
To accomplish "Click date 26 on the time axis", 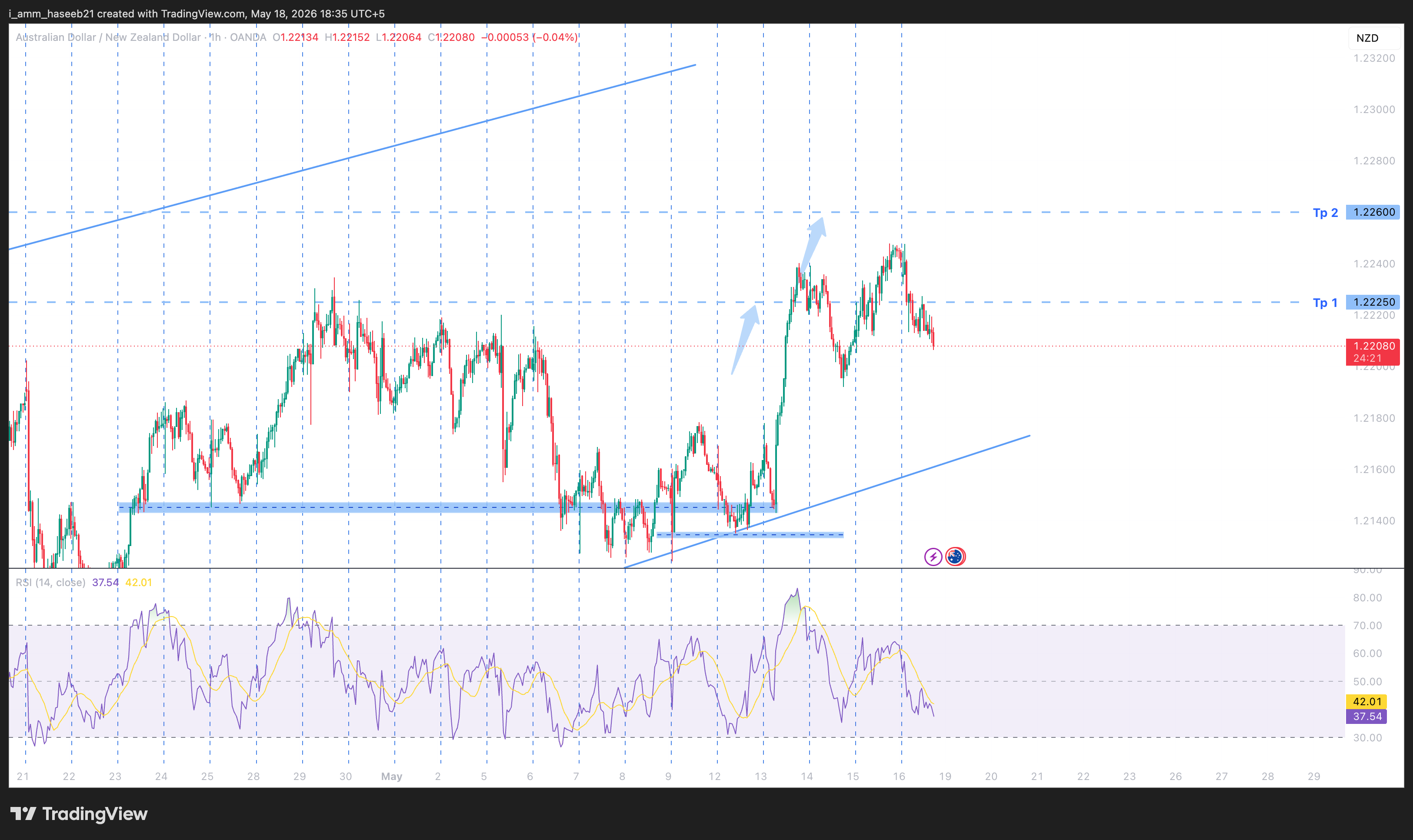I will (x=1175, y=777).
